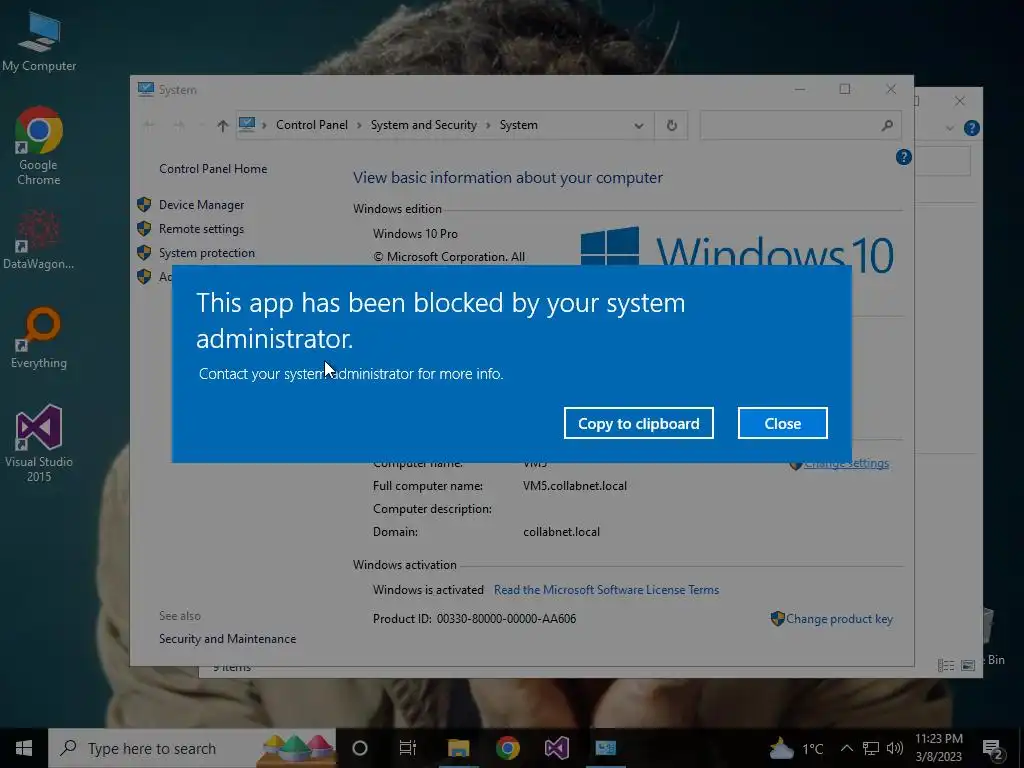Select the VM5.collabnet.local computer name text

(x=575, y=486)
